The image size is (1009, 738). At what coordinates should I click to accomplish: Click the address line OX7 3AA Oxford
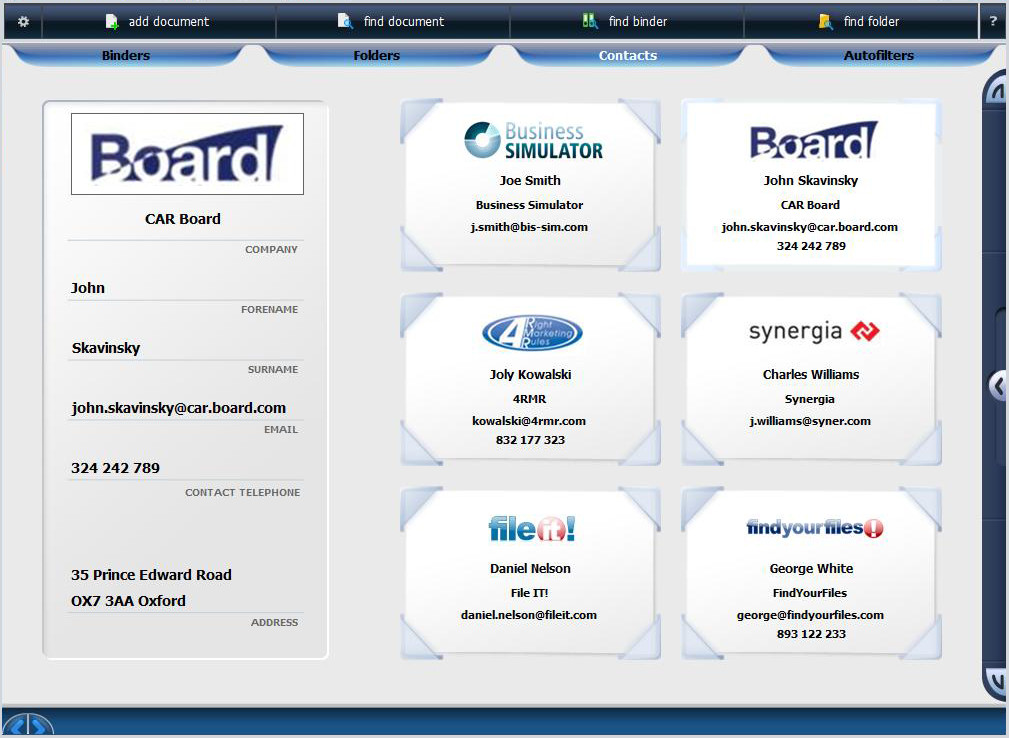(128, 601)
